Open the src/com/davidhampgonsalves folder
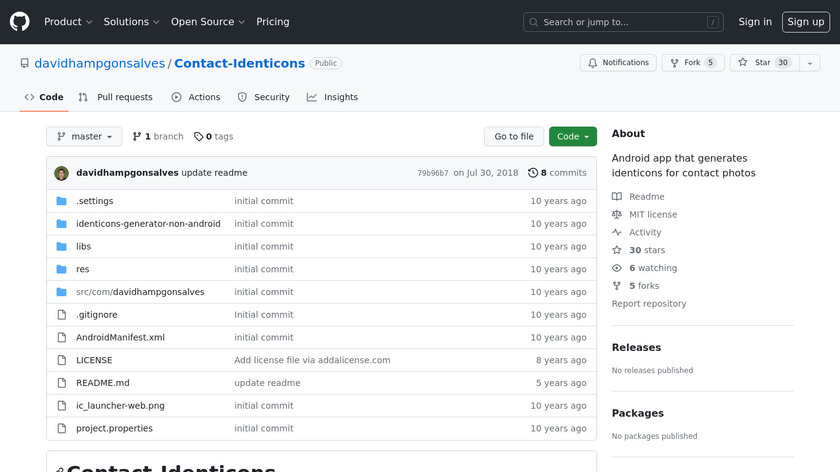 140,292
